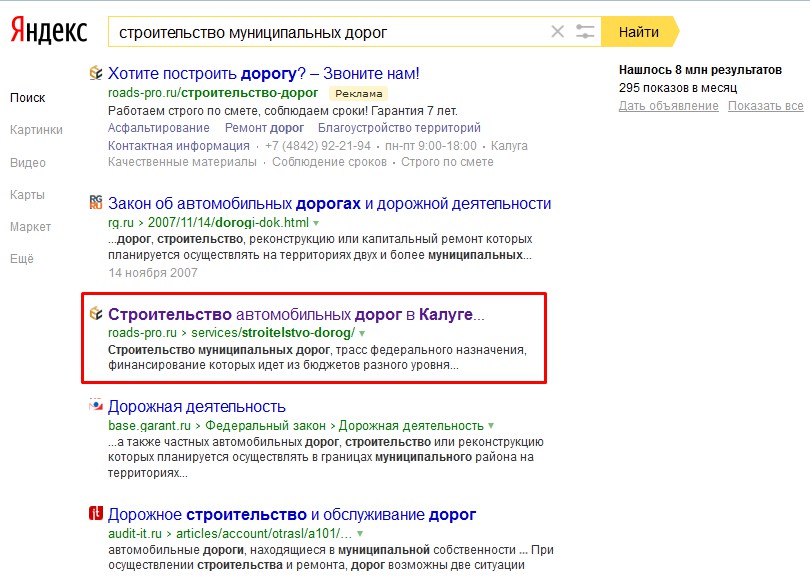Viewport: 810px width, 579px height.
Task: Open the Контактная информация link in the ad
Action: pos(179,146)
